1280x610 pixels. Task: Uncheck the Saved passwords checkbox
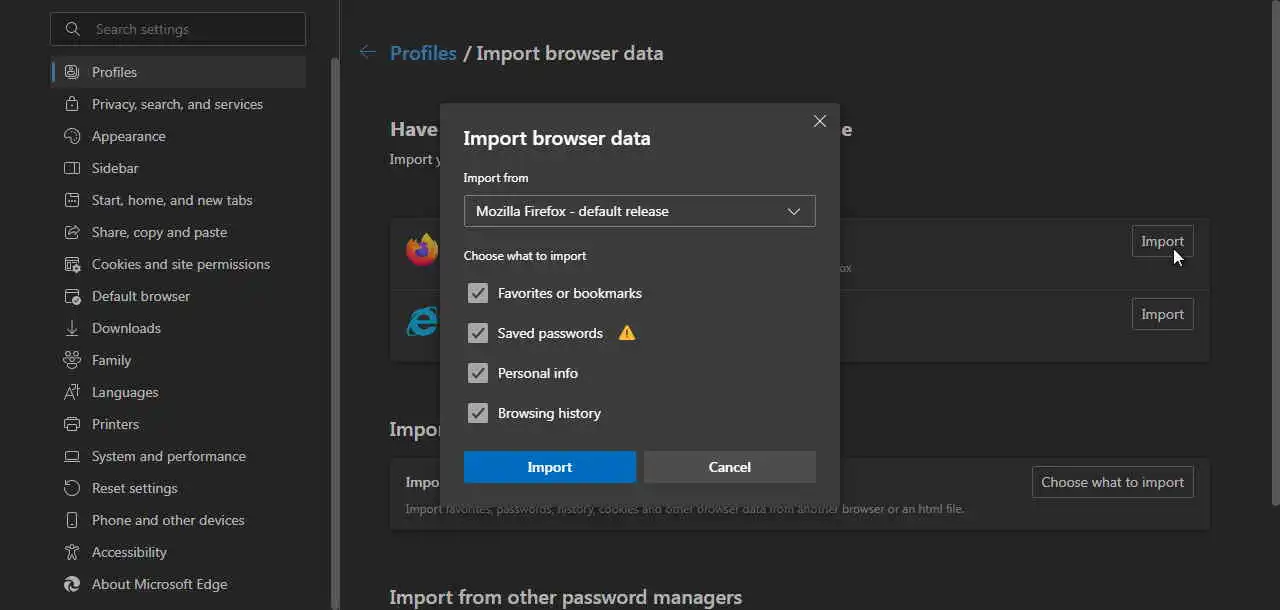point(478,333)
